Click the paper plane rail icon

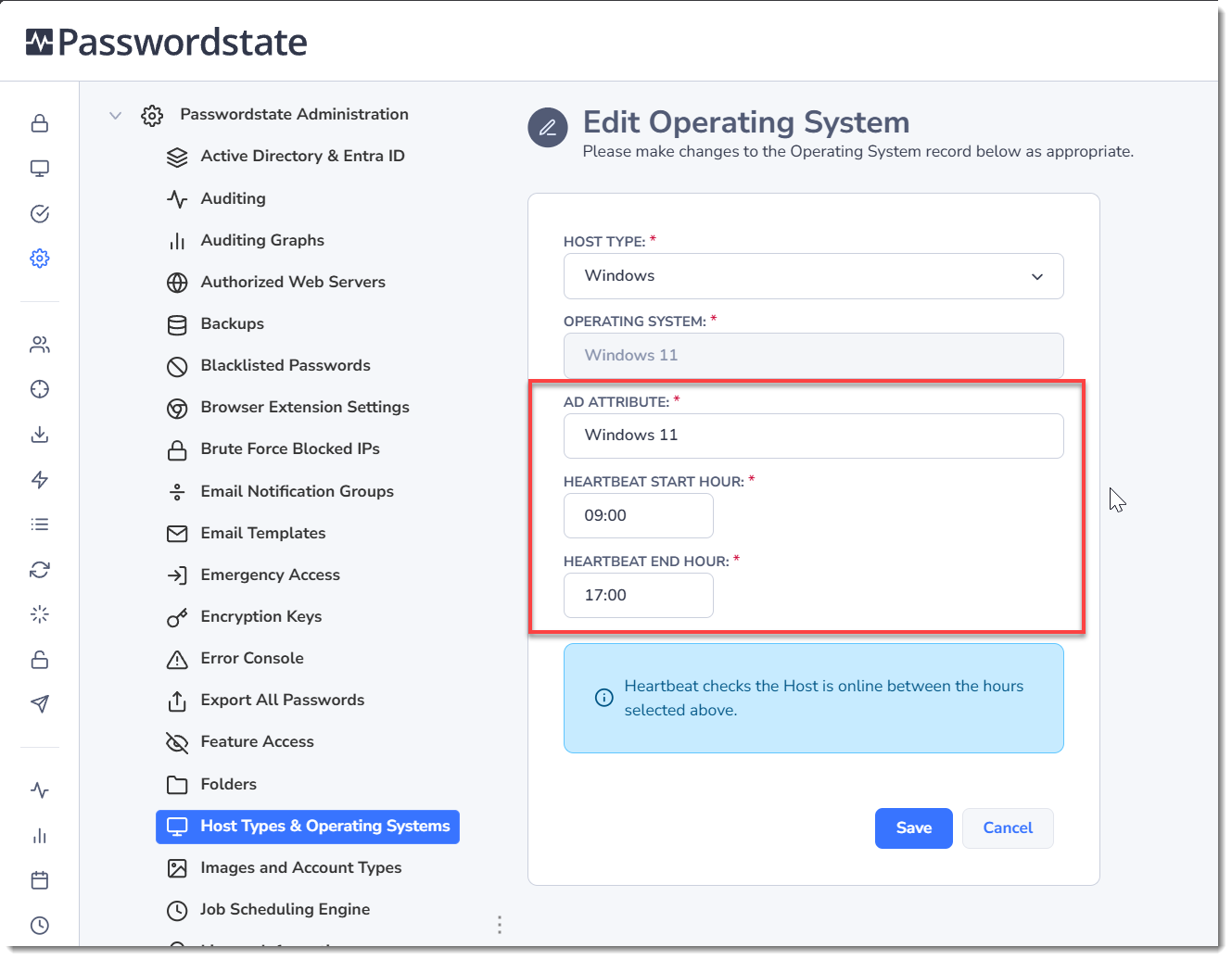(x=40, y=704)
